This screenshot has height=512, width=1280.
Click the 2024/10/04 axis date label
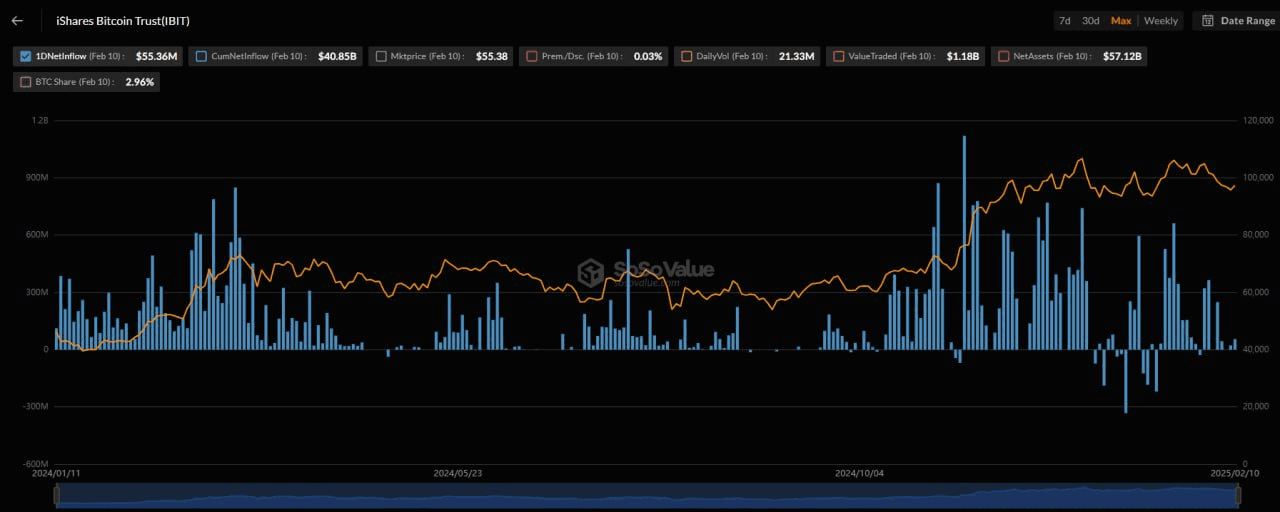(860, 473)
